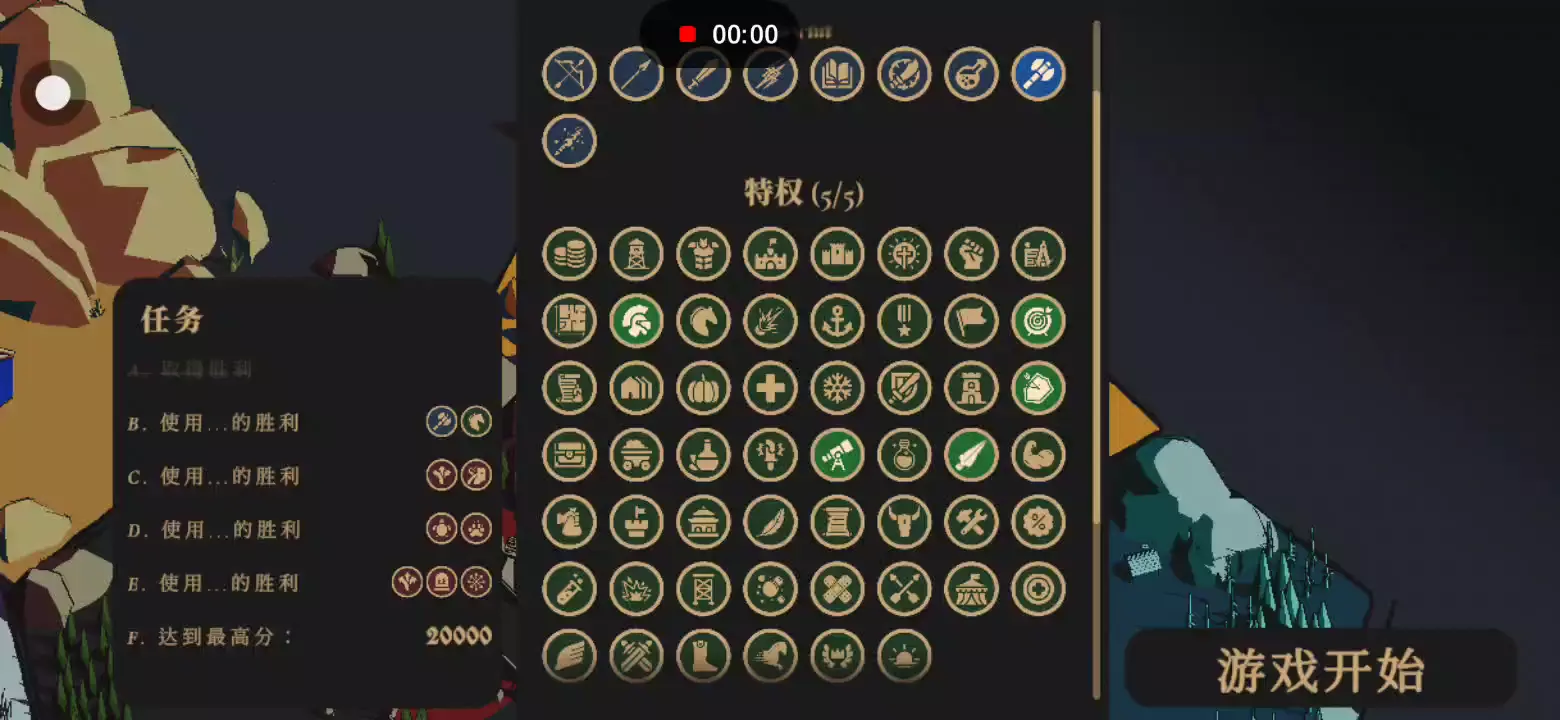Tap the white floating assistive dot
The height and width of the screenshot is (720, 1560).
(x=53, y=93)
